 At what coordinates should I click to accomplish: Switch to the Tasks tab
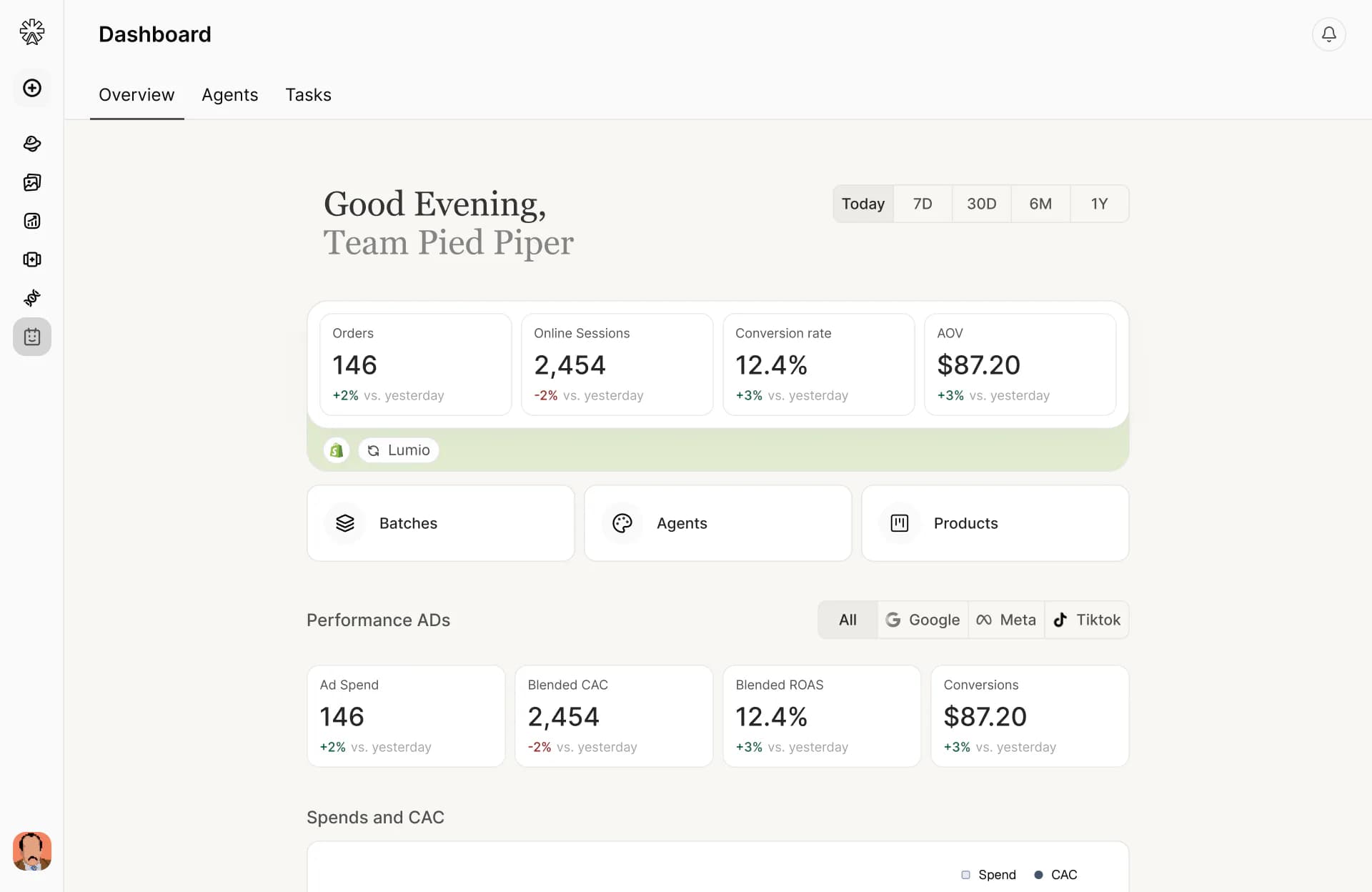(x=308, y=95)
